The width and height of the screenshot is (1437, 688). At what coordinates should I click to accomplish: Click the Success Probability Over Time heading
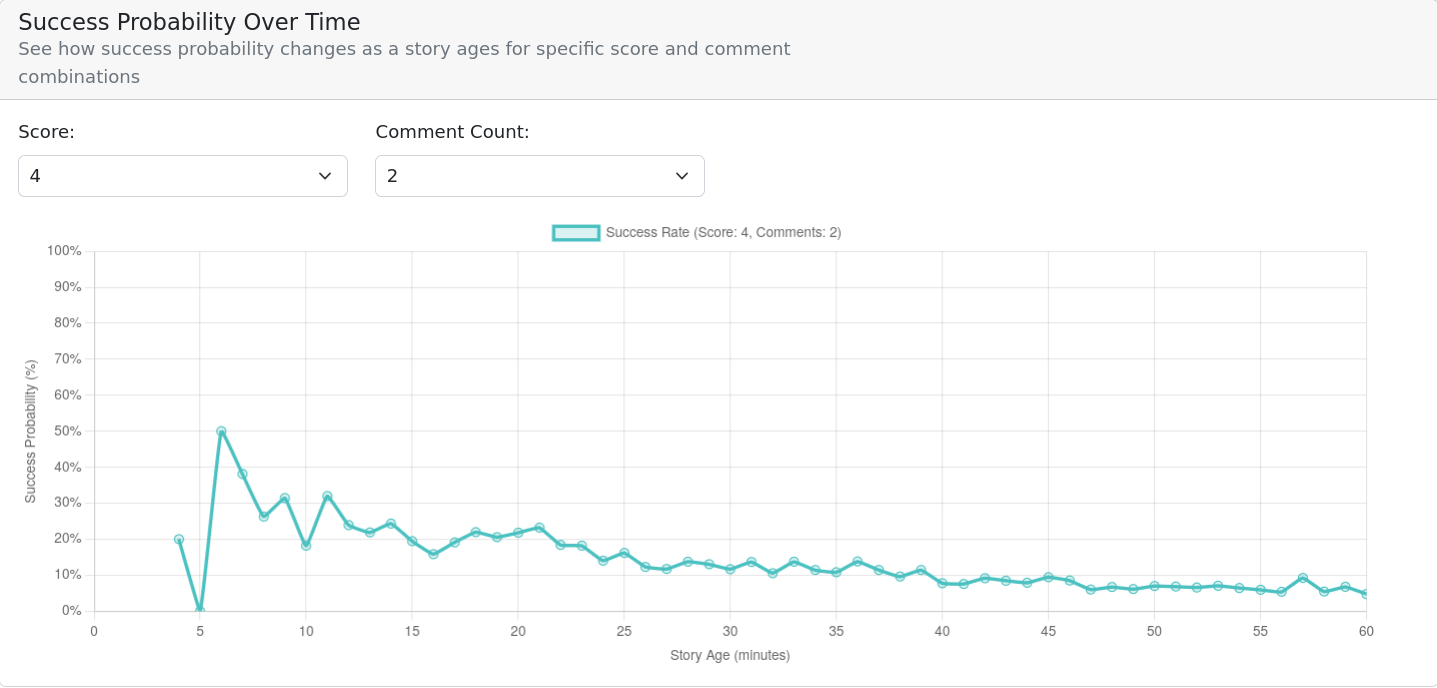189,22
